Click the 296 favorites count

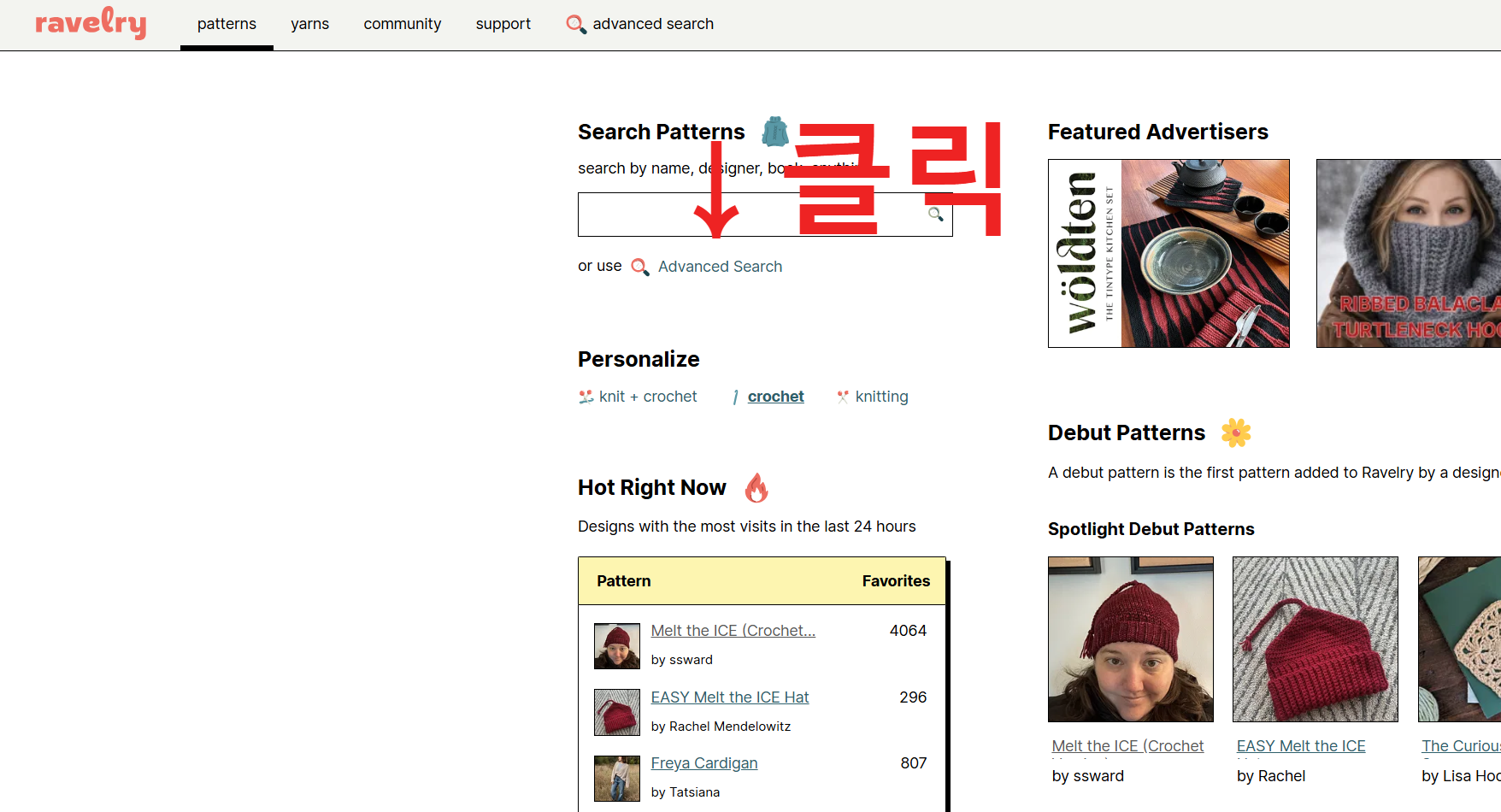[913, 697]
